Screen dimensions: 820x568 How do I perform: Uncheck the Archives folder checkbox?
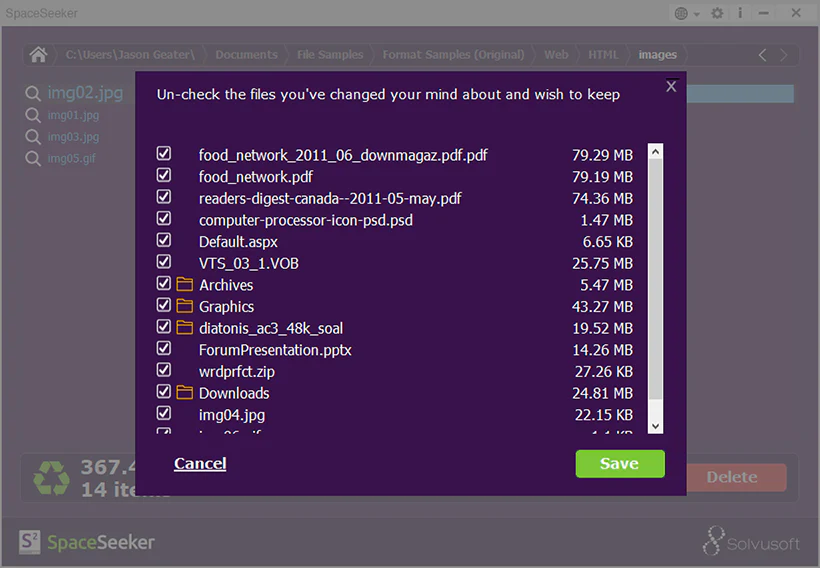(x=164, y=283)
